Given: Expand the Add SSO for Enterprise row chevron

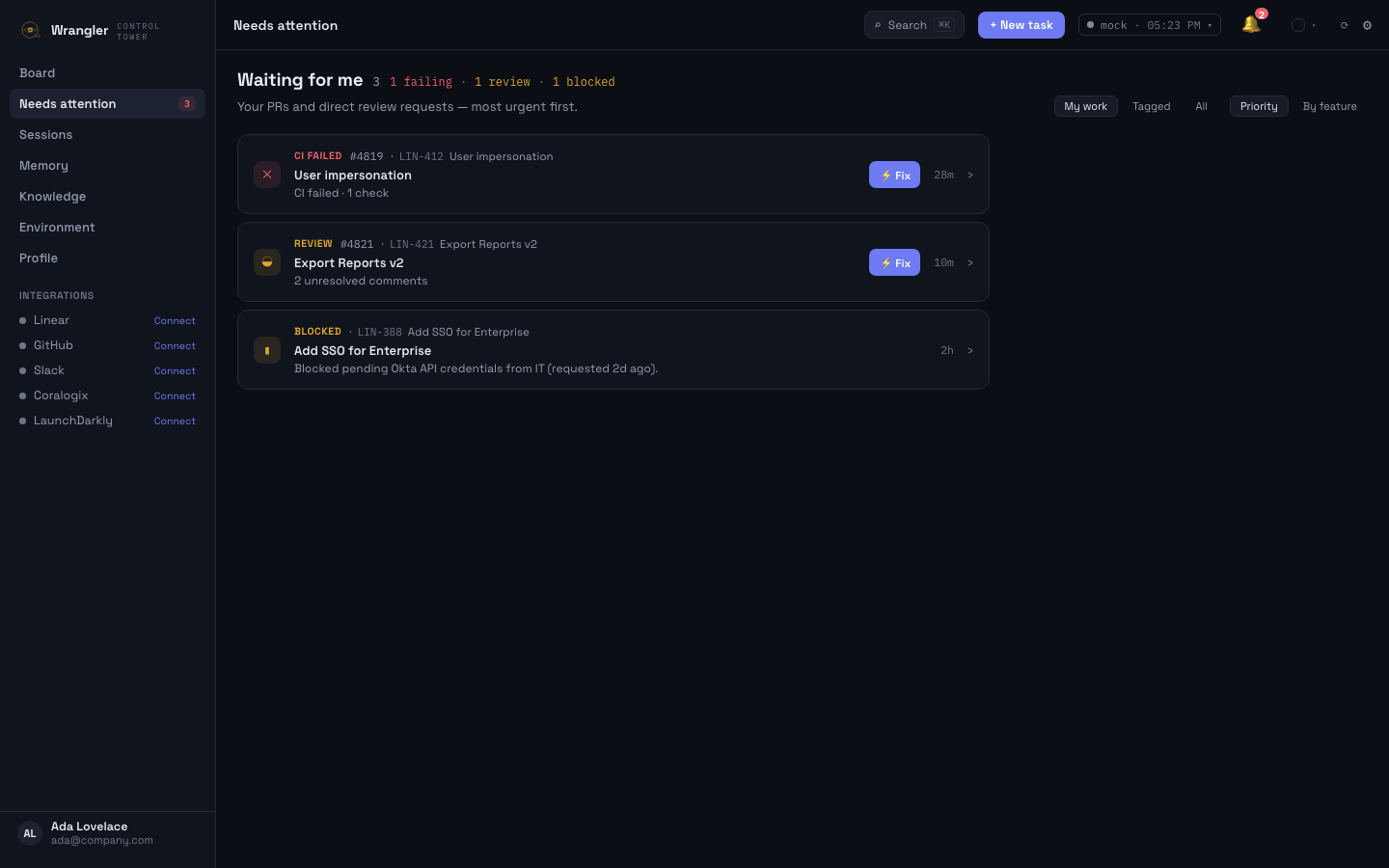Looking at the screenshot, I should click(970, 350).
